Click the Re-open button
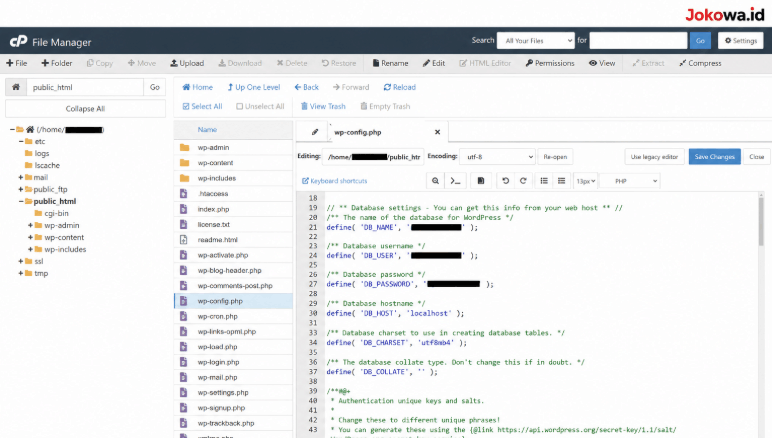 555,156
